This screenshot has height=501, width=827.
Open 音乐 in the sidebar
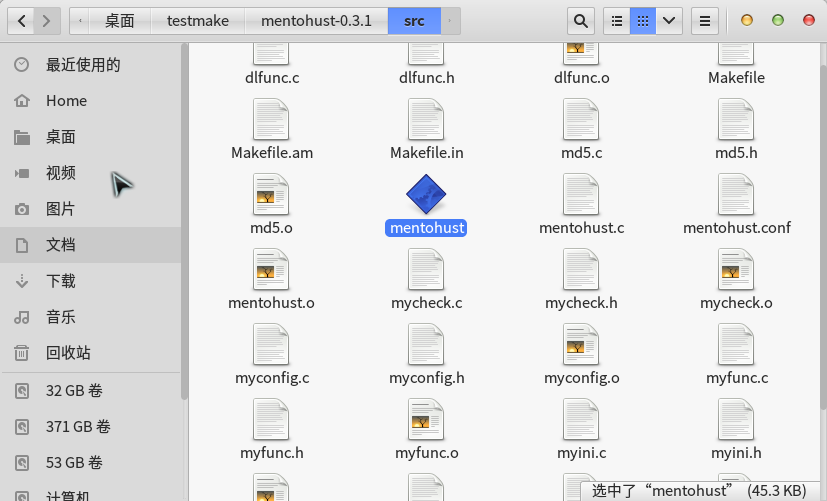click(91, 317)
